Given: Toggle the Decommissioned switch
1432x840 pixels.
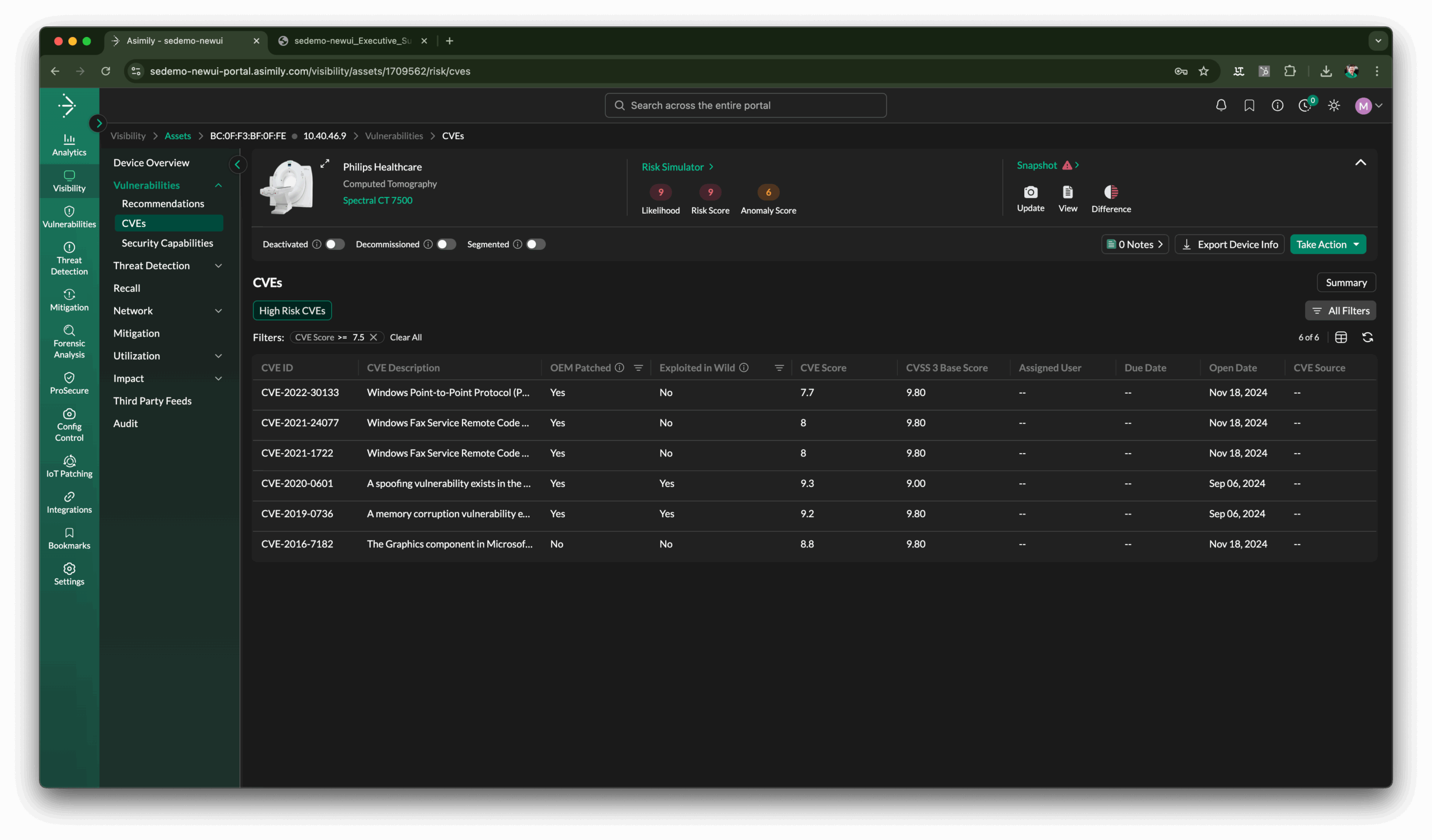Looking at the screenshot, I should (x=446, y=244).
